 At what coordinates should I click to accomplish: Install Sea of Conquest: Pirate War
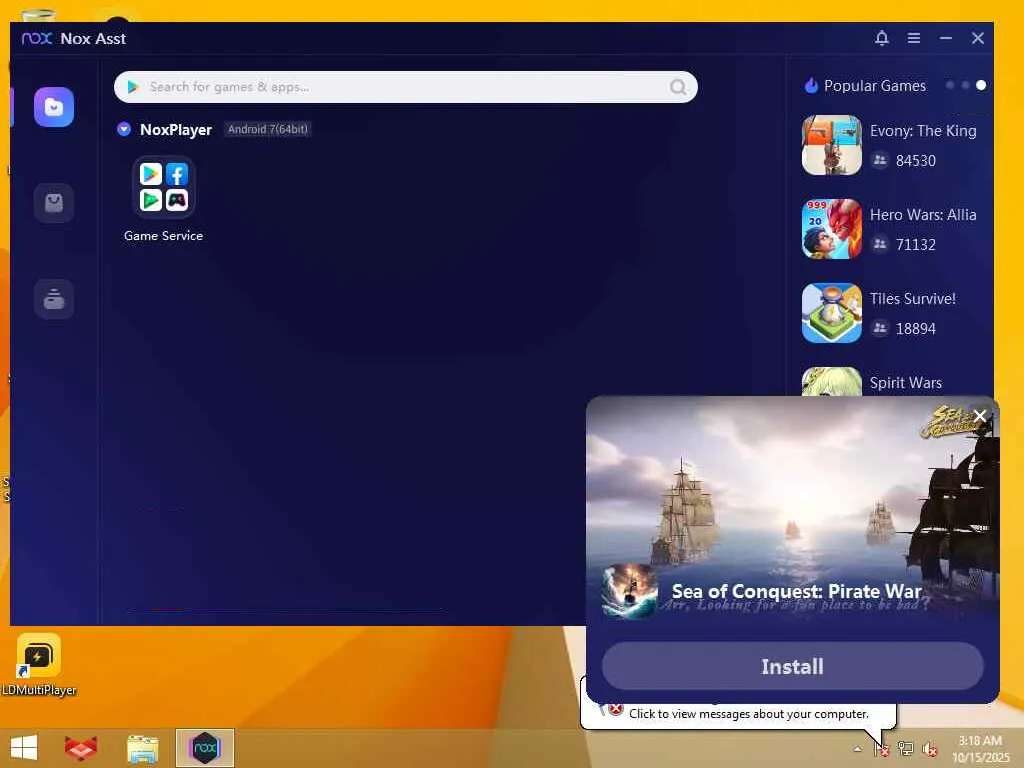click(x=792, y=666)
